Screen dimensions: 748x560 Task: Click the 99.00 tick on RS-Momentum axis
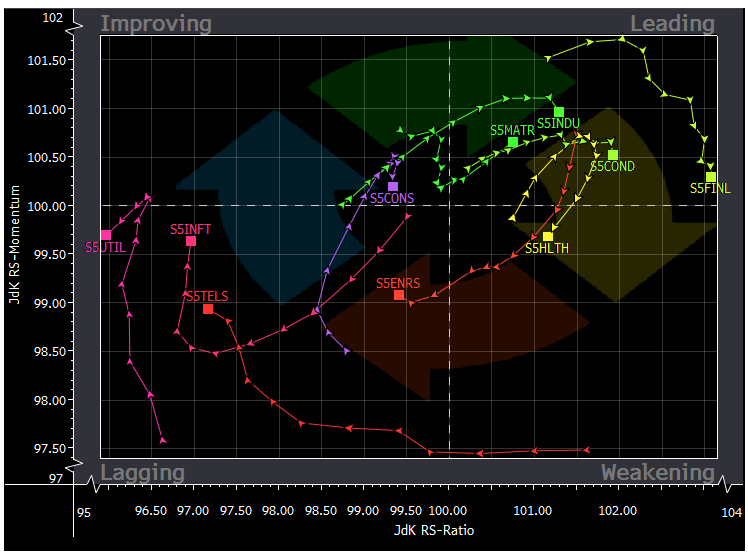coord(50,304)
